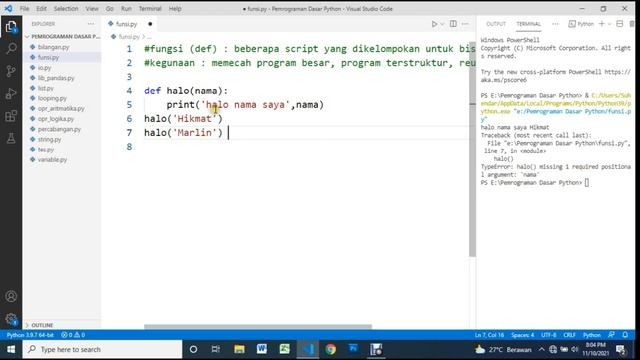Image resolution: width=640 pixels, height=360 pixels.
Task: Switch to the TERMINAL panel tab
Action: (529, 24)
